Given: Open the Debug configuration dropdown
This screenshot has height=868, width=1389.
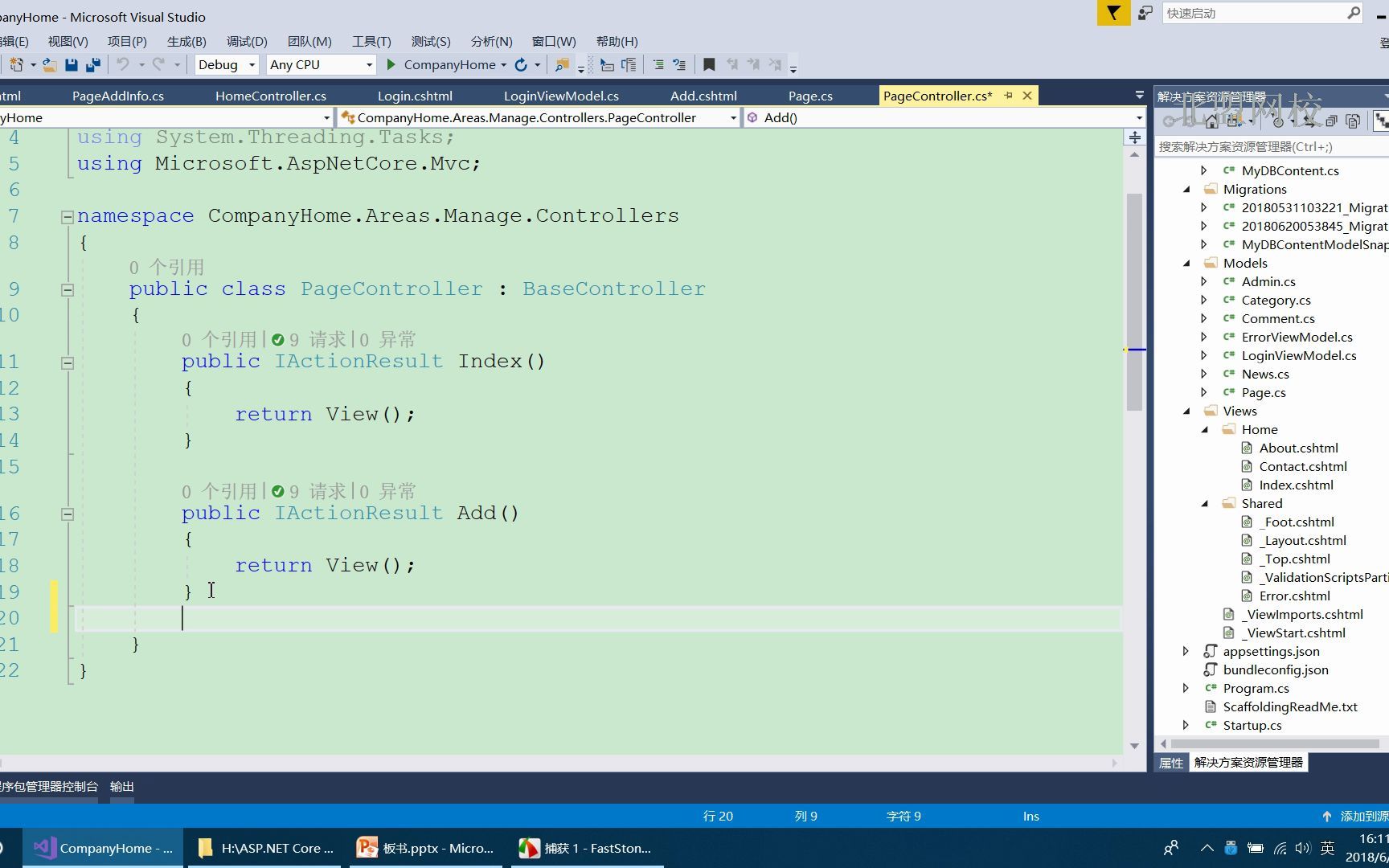Looking at the screenshot, I should click(252, 64).
